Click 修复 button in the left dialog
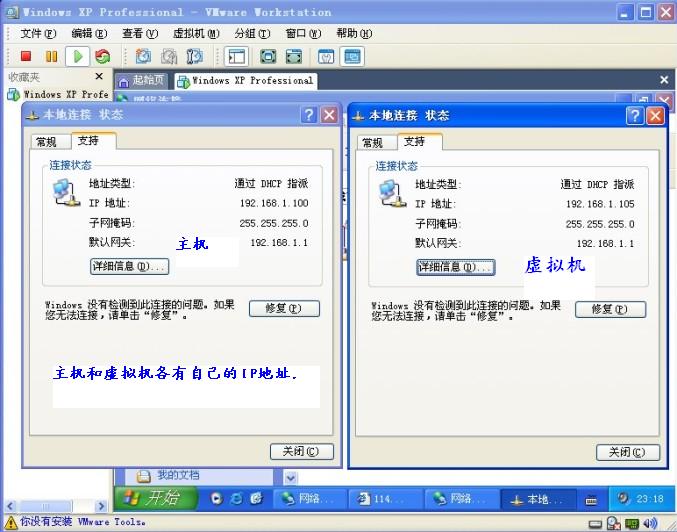The width and height of the screenshot is (677, 532). (283, 308)
